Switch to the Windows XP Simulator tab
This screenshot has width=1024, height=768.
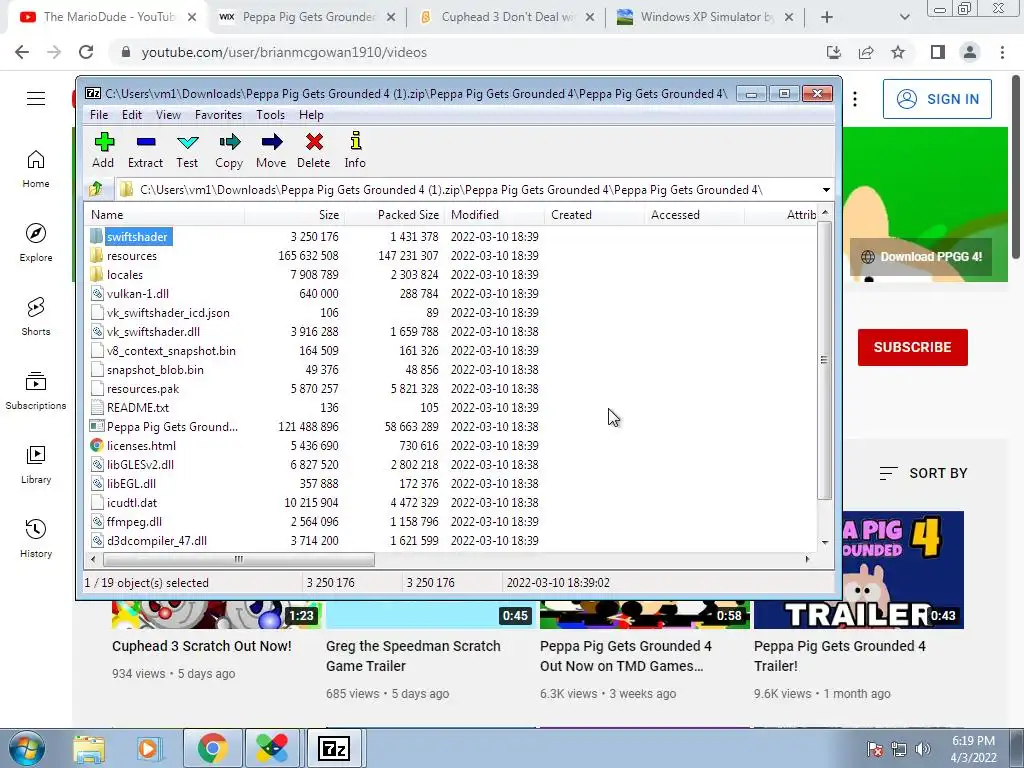(705, 18)
